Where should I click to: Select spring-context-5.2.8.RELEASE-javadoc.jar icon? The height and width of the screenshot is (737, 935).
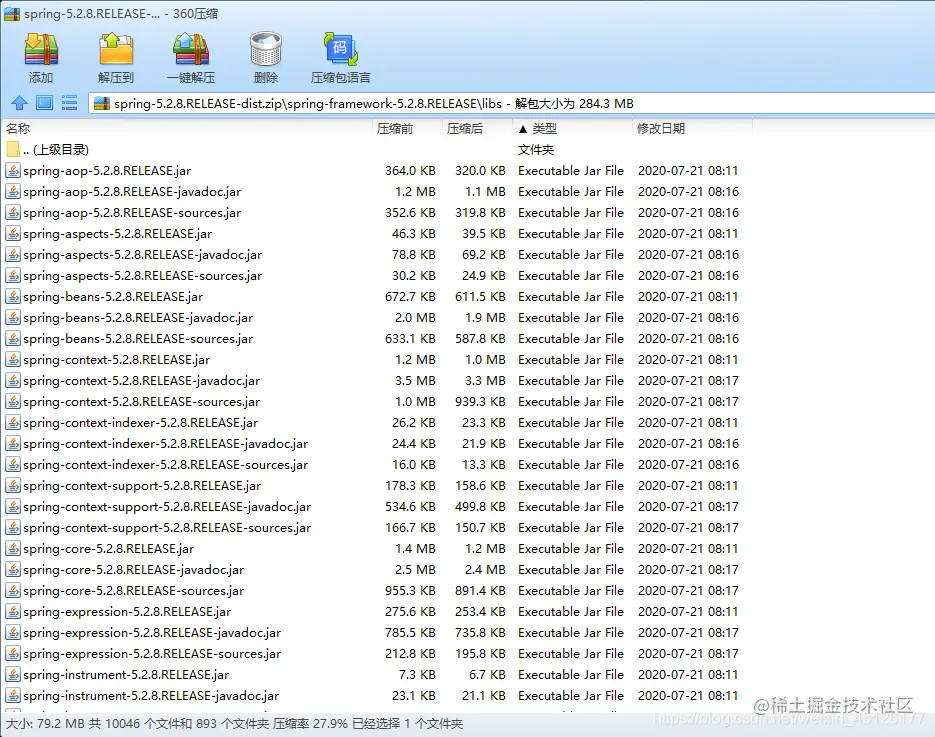click(x=13, y=380)
